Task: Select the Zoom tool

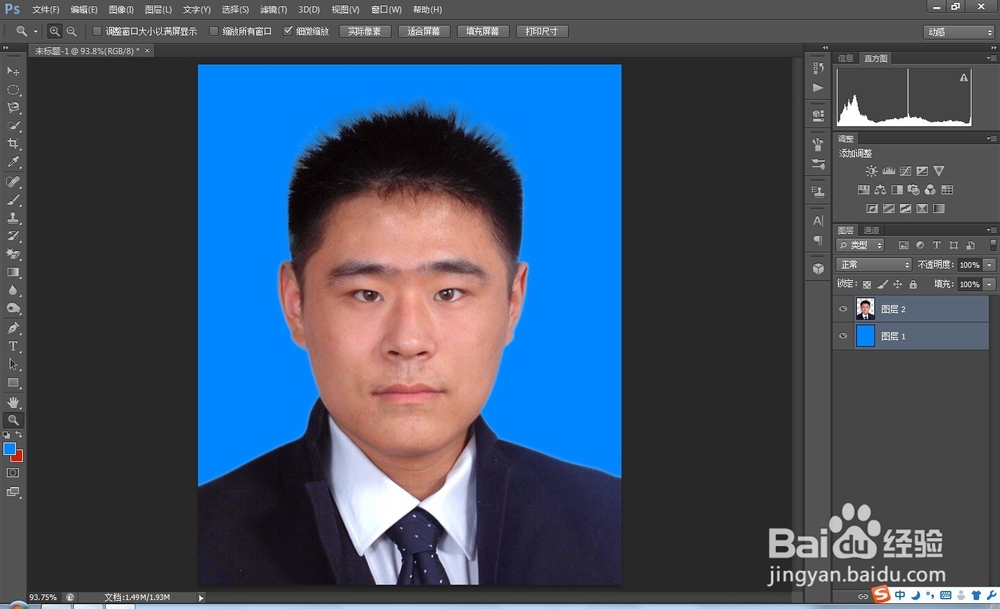Action: (14, 421)
